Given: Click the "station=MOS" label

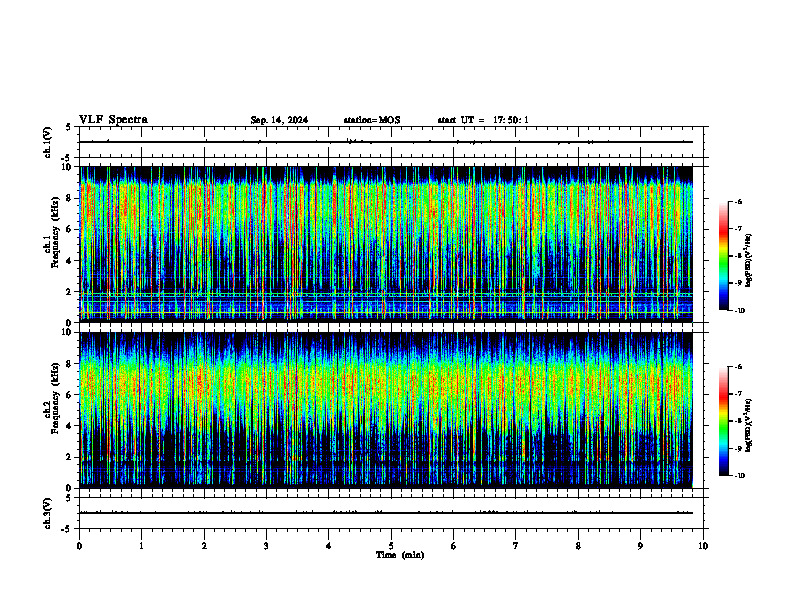Looking at the screenshot, I should pyautogui.click(x=372, y=120).
